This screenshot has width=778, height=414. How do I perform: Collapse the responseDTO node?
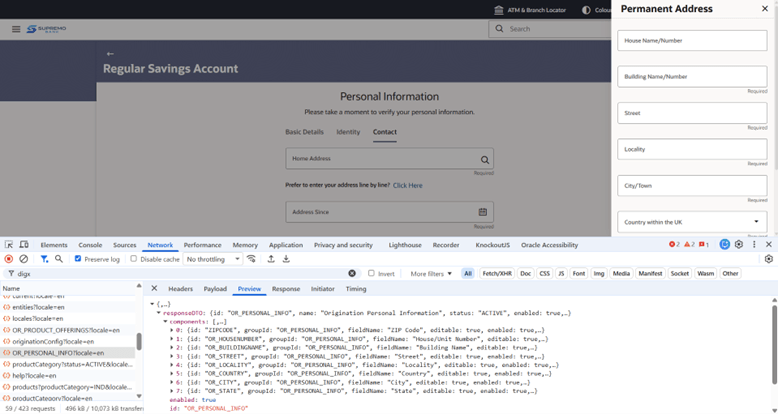point(159,313)
